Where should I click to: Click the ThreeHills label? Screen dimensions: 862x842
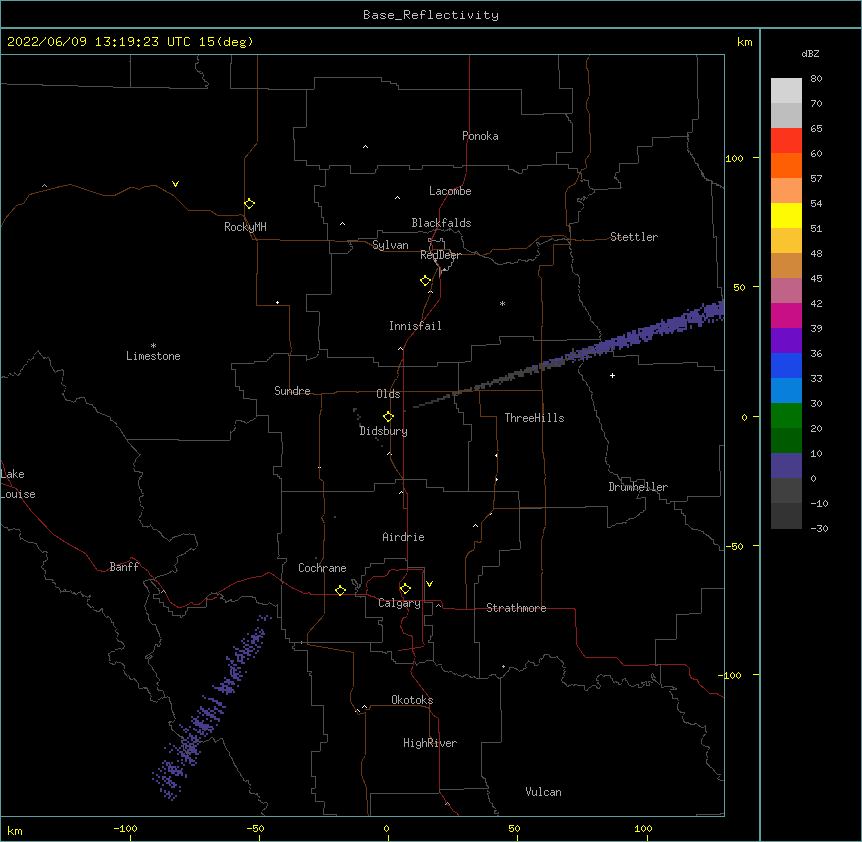534,418
